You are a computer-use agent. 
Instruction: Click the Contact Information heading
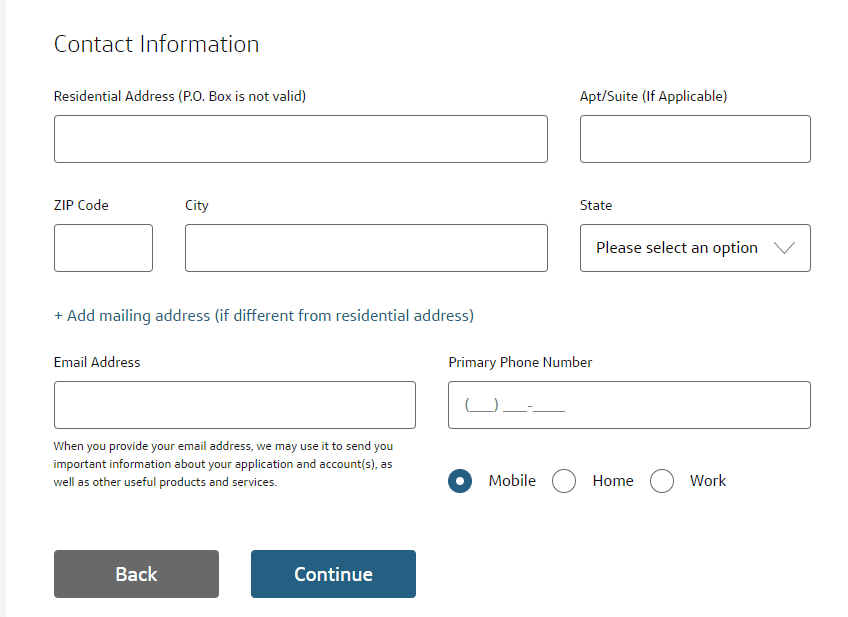[x=156, y=44]
